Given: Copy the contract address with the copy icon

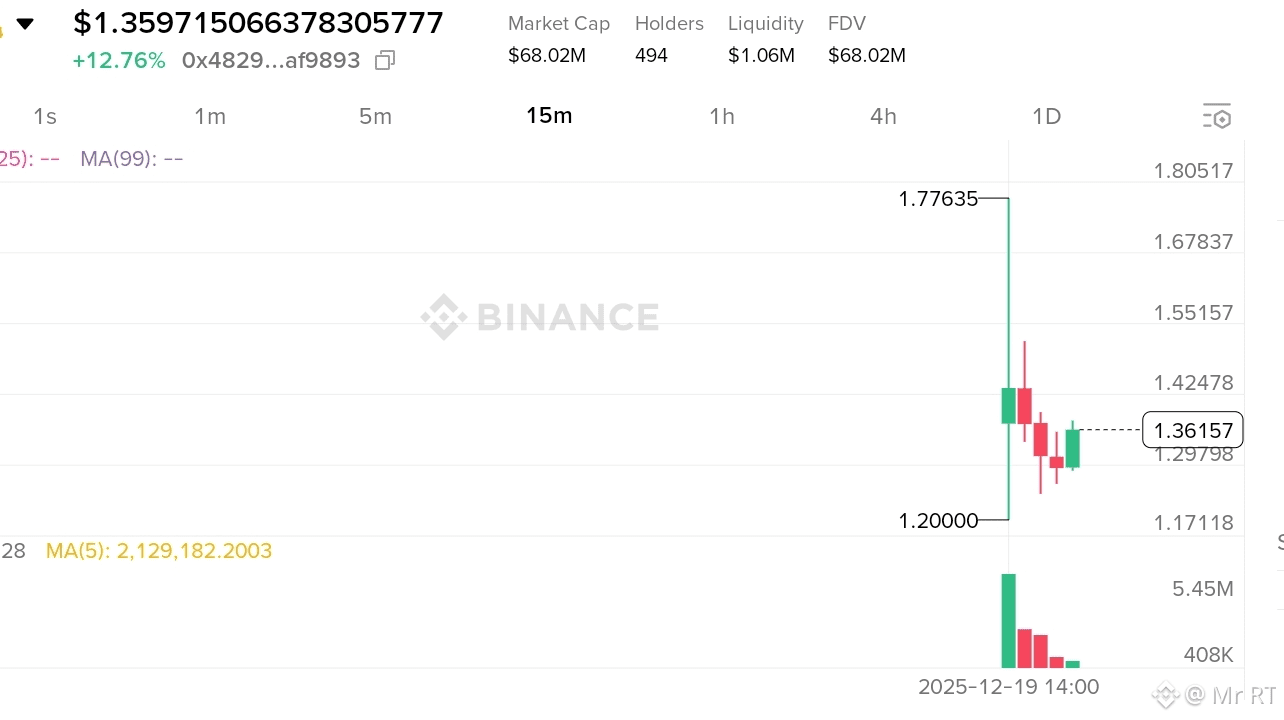Looking at the screenshot, I should (x=385, y=61).
